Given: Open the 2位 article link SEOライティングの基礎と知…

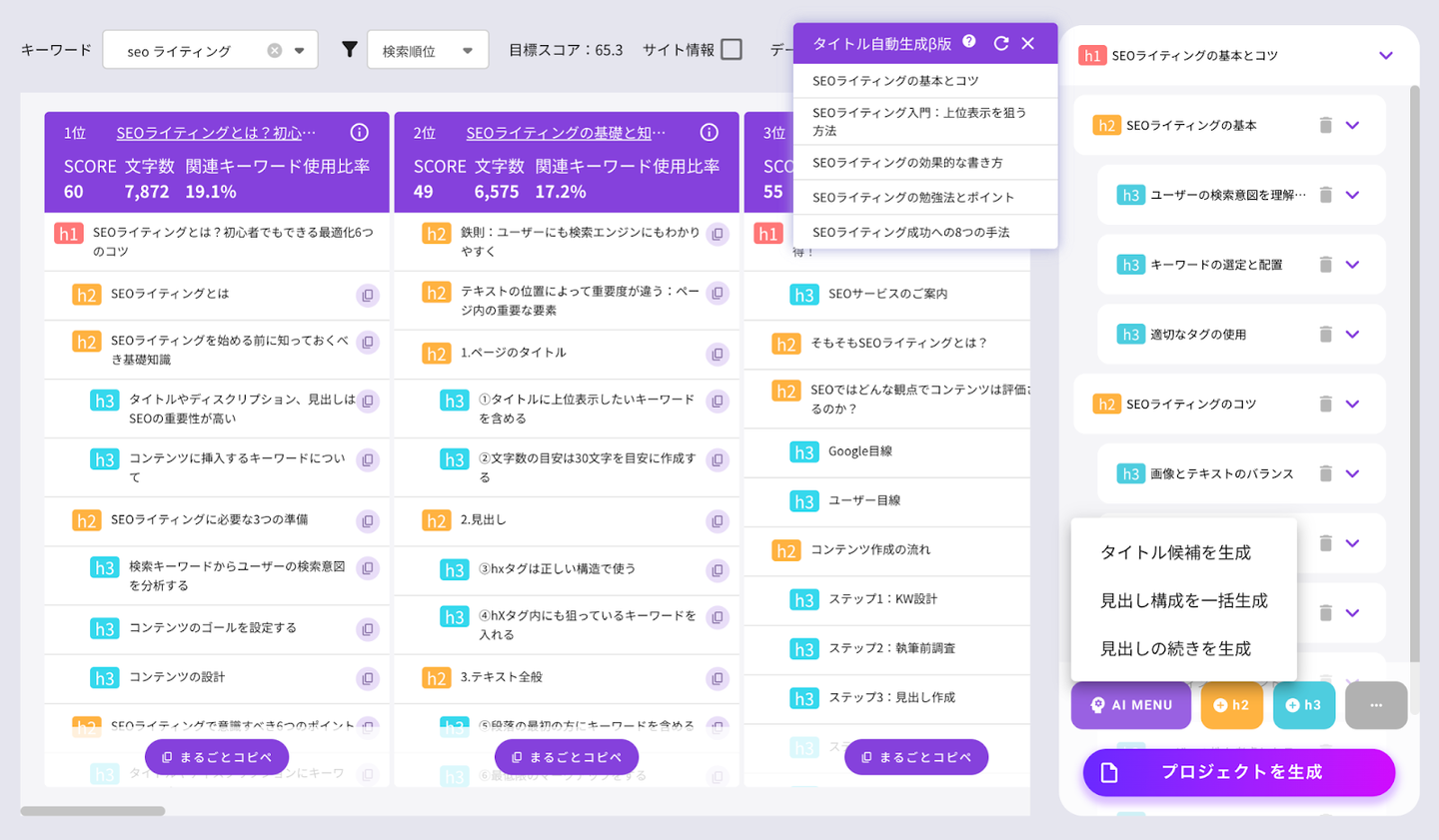Looking at the screenshot, I should coord(566,133).
